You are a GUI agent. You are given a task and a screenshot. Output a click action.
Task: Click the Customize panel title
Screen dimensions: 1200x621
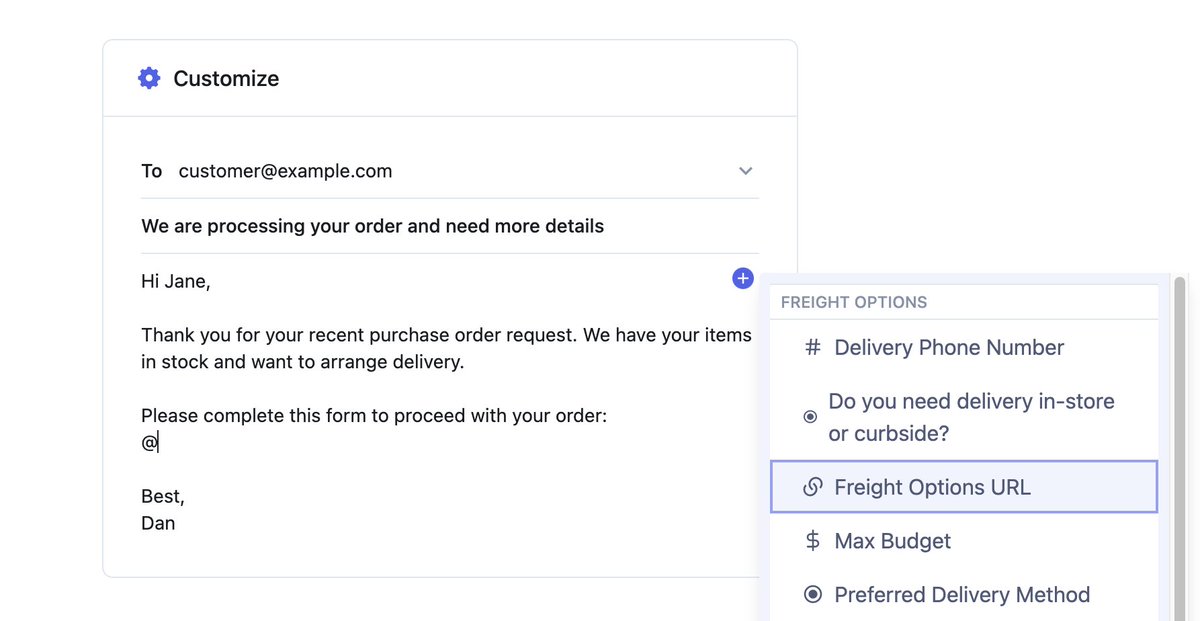[226, 78]
